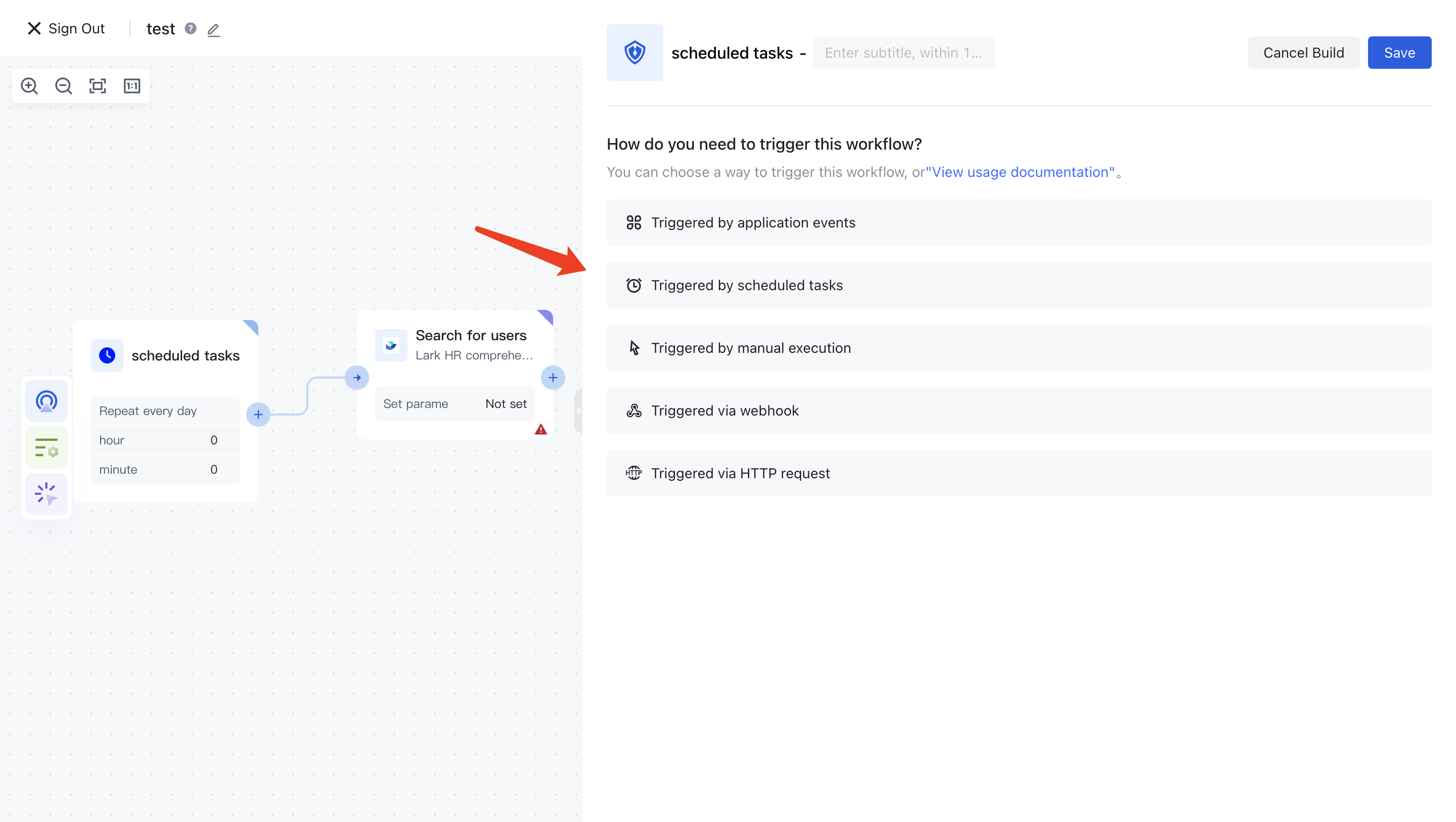The width and height of the screenshot is (1456, 822).
Task: Click the zoom out magnifier icon
Action: tap(63, 86)
